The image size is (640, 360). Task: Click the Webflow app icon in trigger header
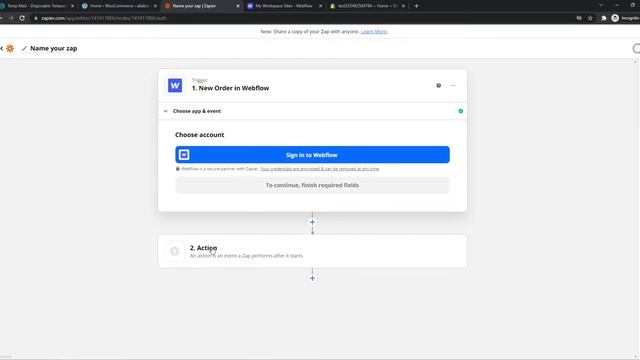tap(175, 86)
